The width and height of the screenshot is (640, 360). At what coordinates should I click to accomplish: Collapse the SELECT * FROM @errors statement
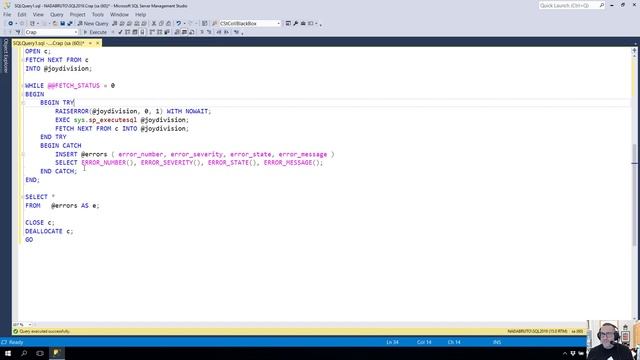(23, 197)
